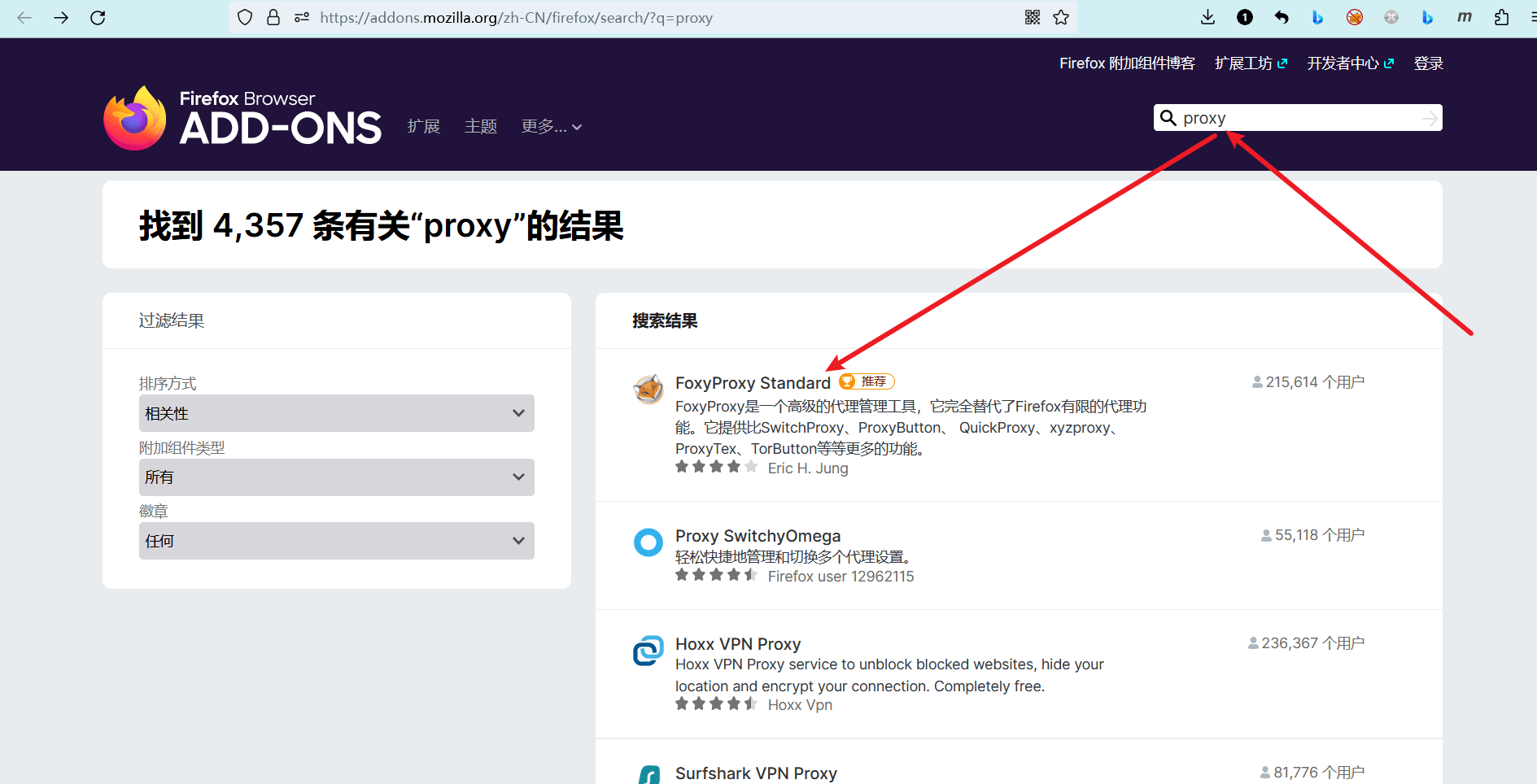Click the magnifier icon in the search box
The width and height of the screenshot is (1537, 784).
pyautogui.click(x=1168, y=118)
